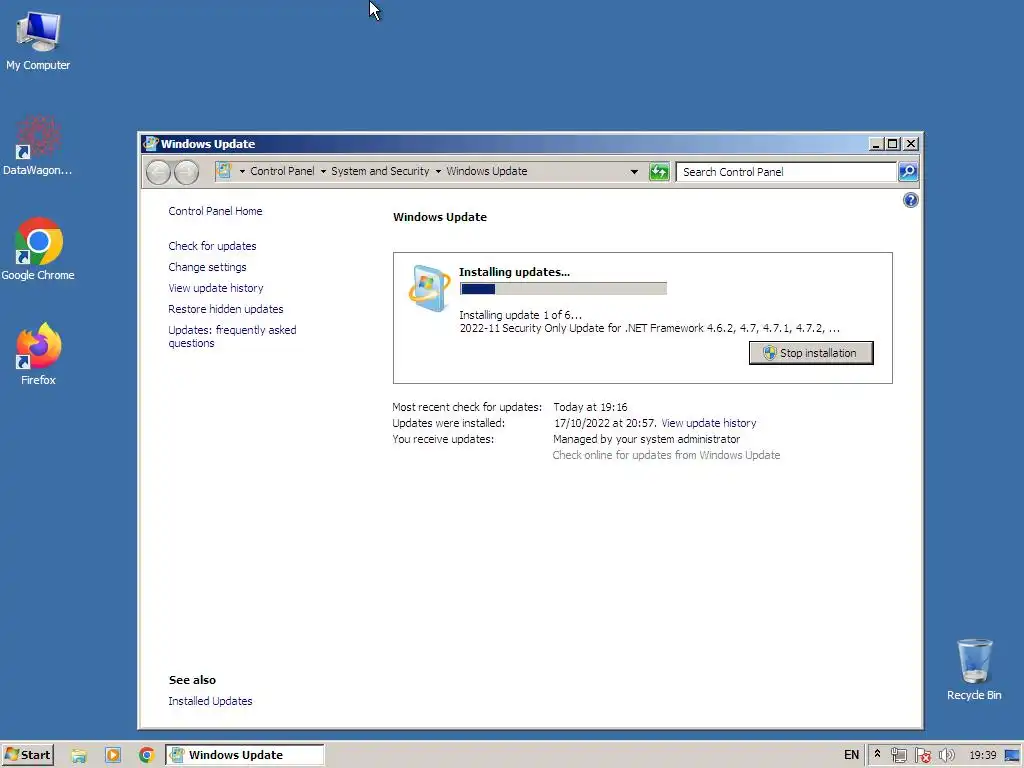Expand the dropdown after System and Security
1024x768 pixels.
point(438,171)
